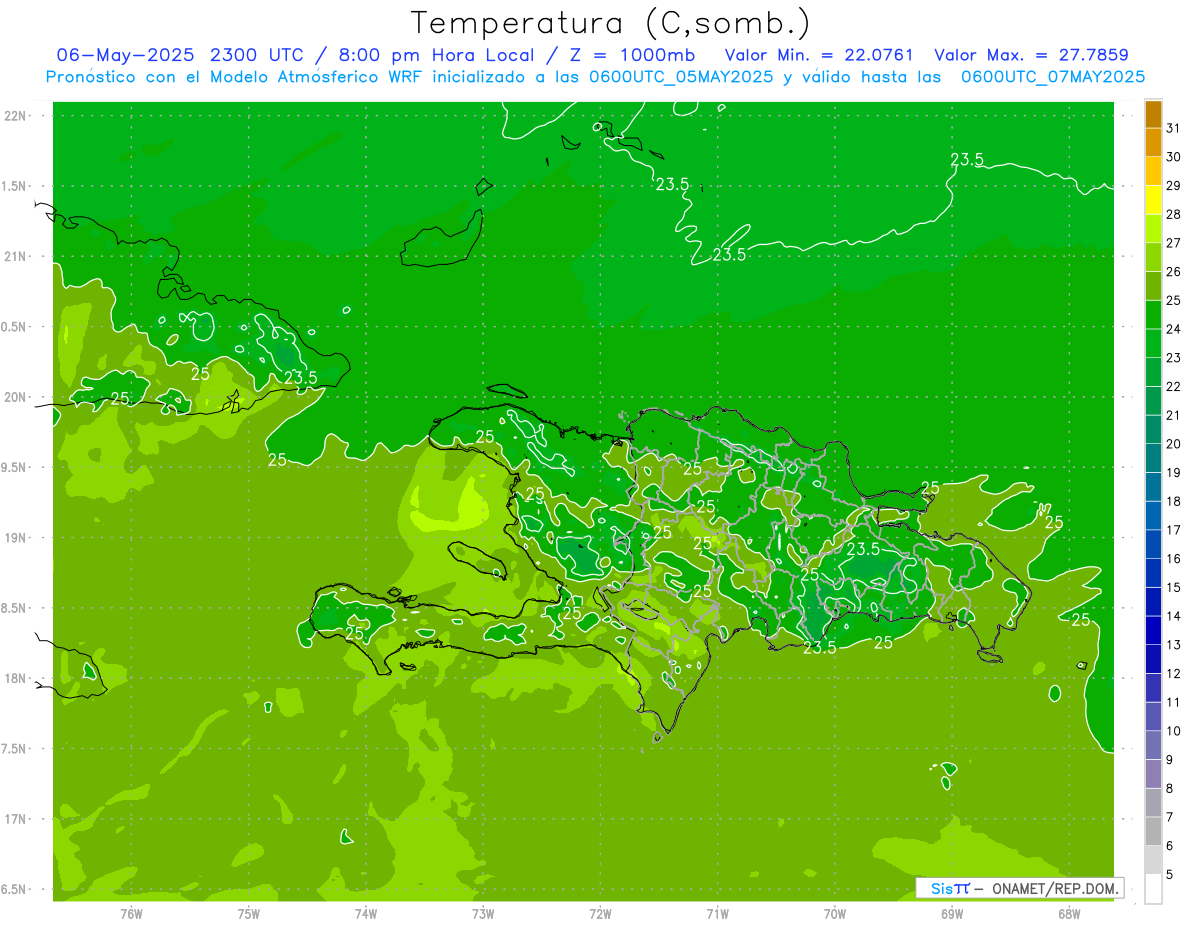This screenshot has width=1200, height=927.
Task: Click the "0600UTC_07MAY2025" valid-until time
Action: pyautogui.click(x=1053, y=77)
